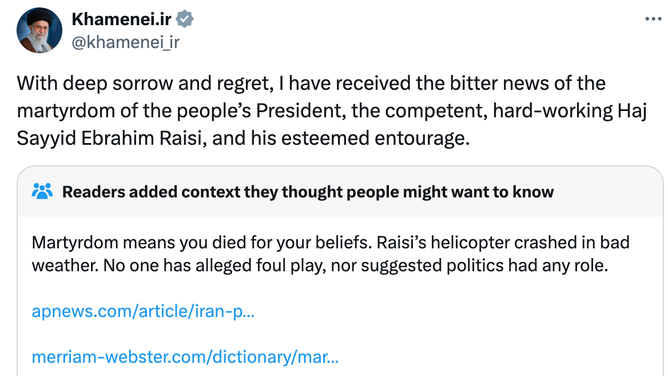This screenshot has width=668, height=376.
Task: Click the gray verified badge beside Khamenei.ir
Action: coord(185,19)
